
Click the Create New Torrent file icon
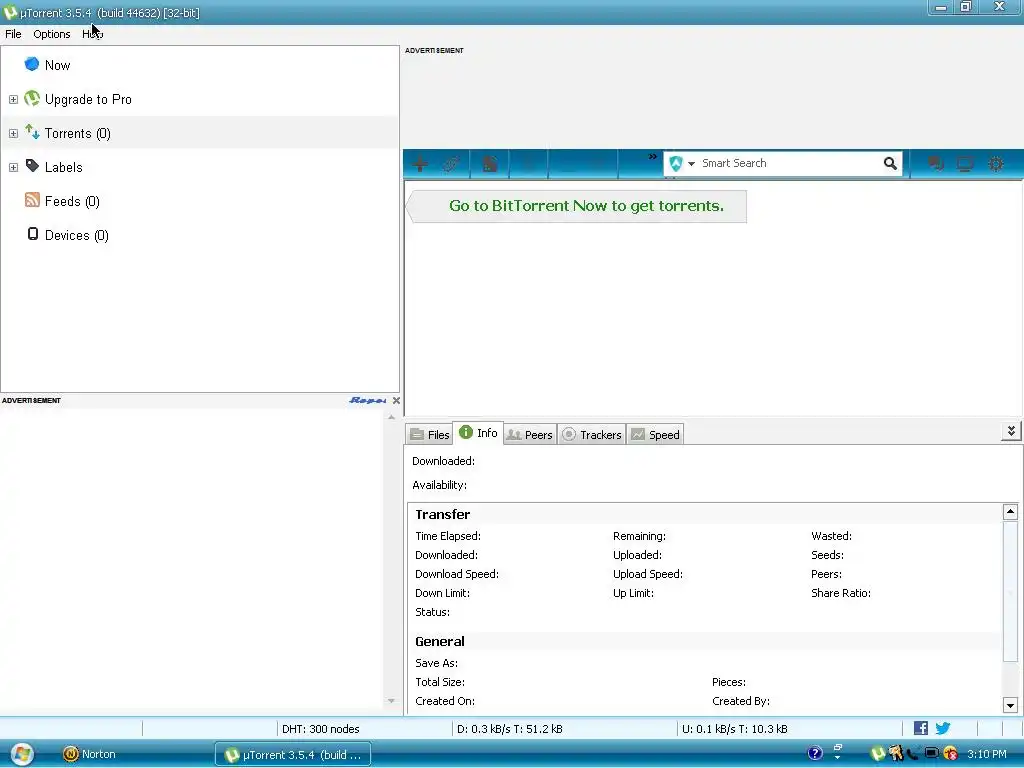click(x=489, y=163)
